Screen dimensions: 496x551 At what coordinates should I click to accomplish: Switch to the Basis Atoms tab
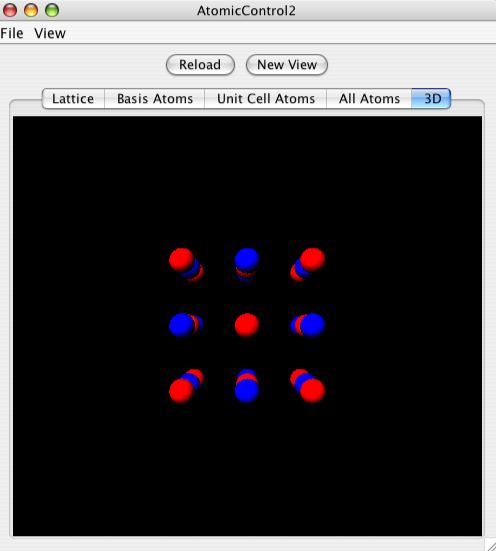click(x=155, y=98)
